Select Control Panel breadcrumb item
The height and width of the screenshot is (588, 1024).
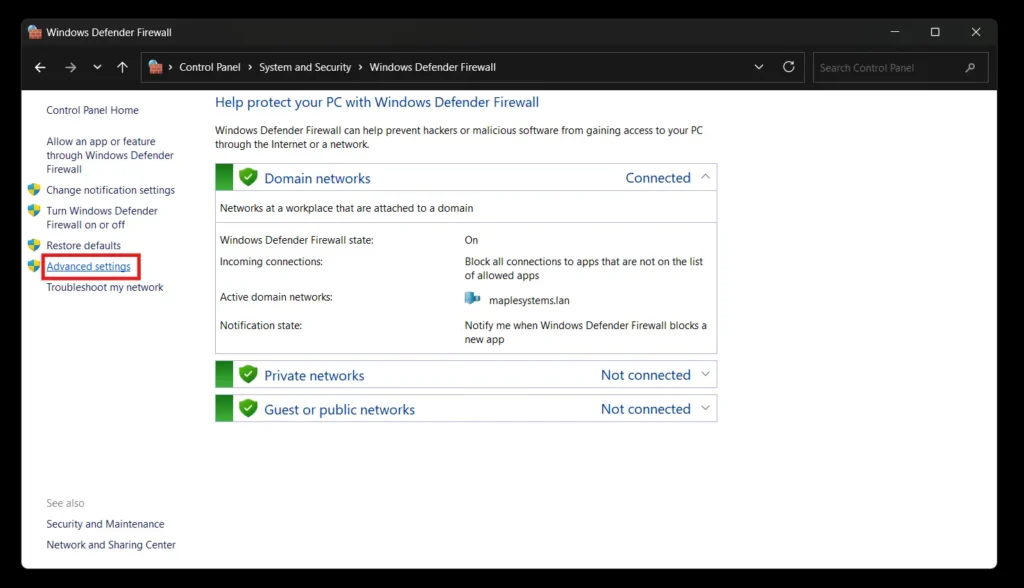click(209, 68)
